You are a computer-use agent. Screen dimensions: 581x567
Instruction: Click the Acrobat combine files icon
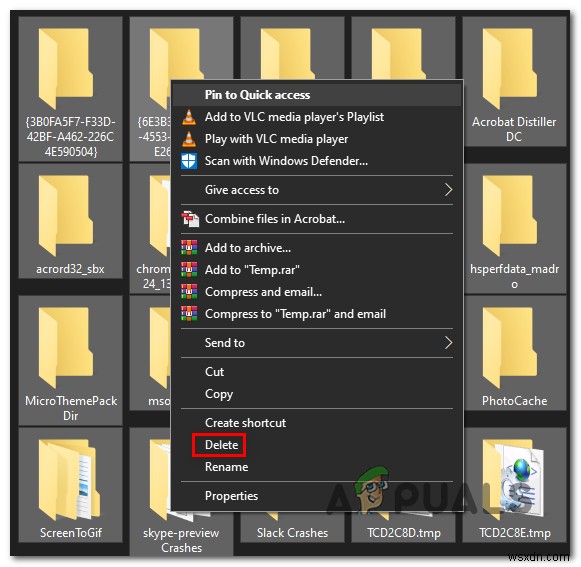tap(190, 219)
